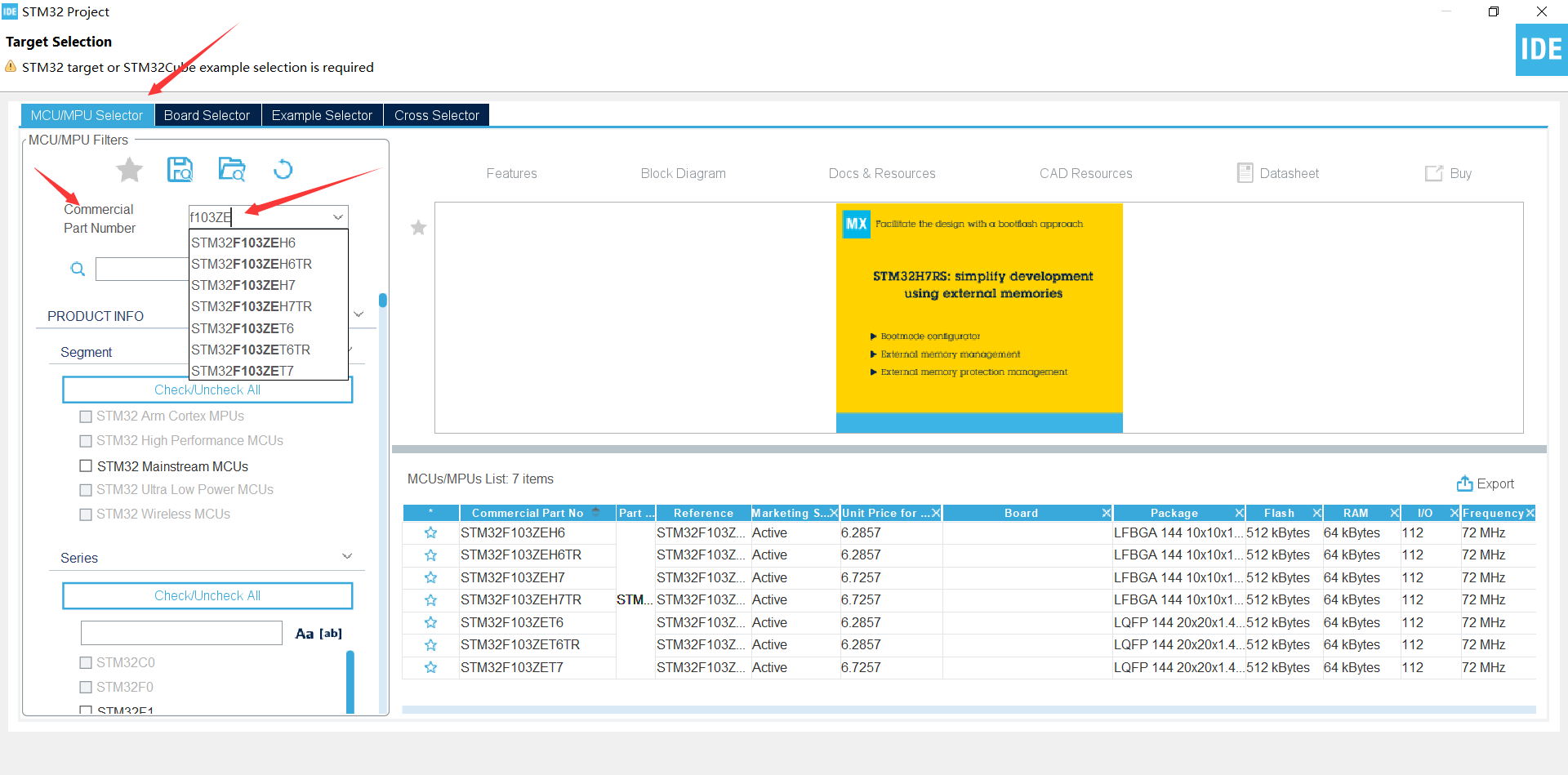Screen dimensions: 1568x775
Task: Switch to the MCU/MPU Selector tab
Action: 87,115
